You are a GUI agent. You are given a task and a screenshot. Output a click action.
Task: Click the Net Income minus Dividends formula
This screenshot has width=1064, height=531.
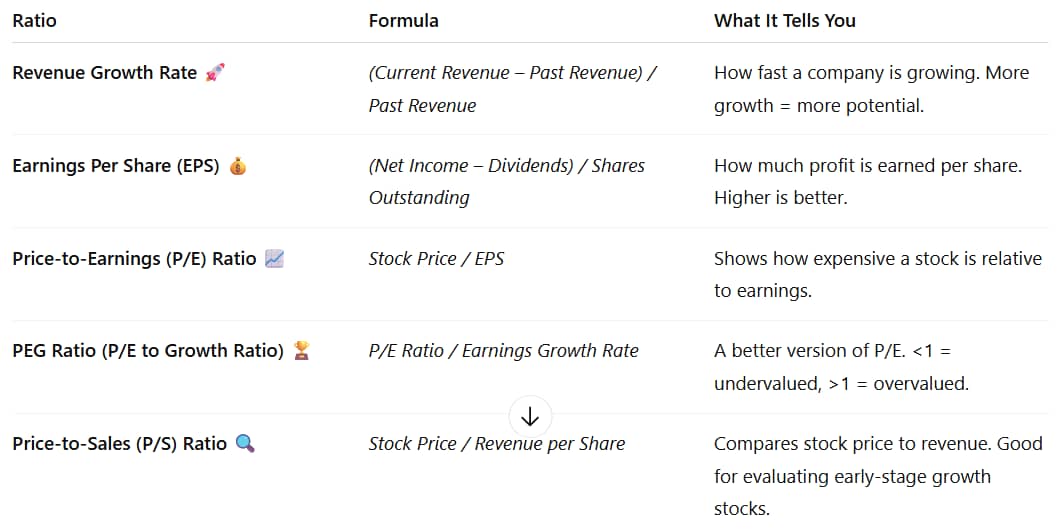[507, 182]
